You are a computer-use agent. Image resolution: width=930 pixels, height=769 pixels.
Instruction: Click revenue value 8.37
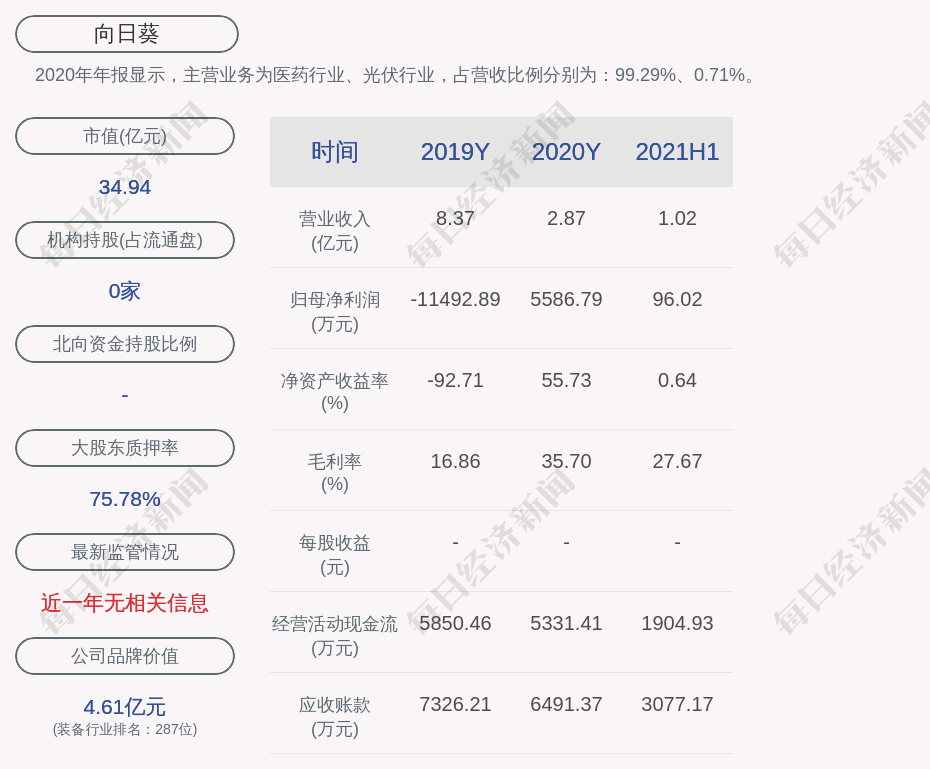tap(455, 218)
